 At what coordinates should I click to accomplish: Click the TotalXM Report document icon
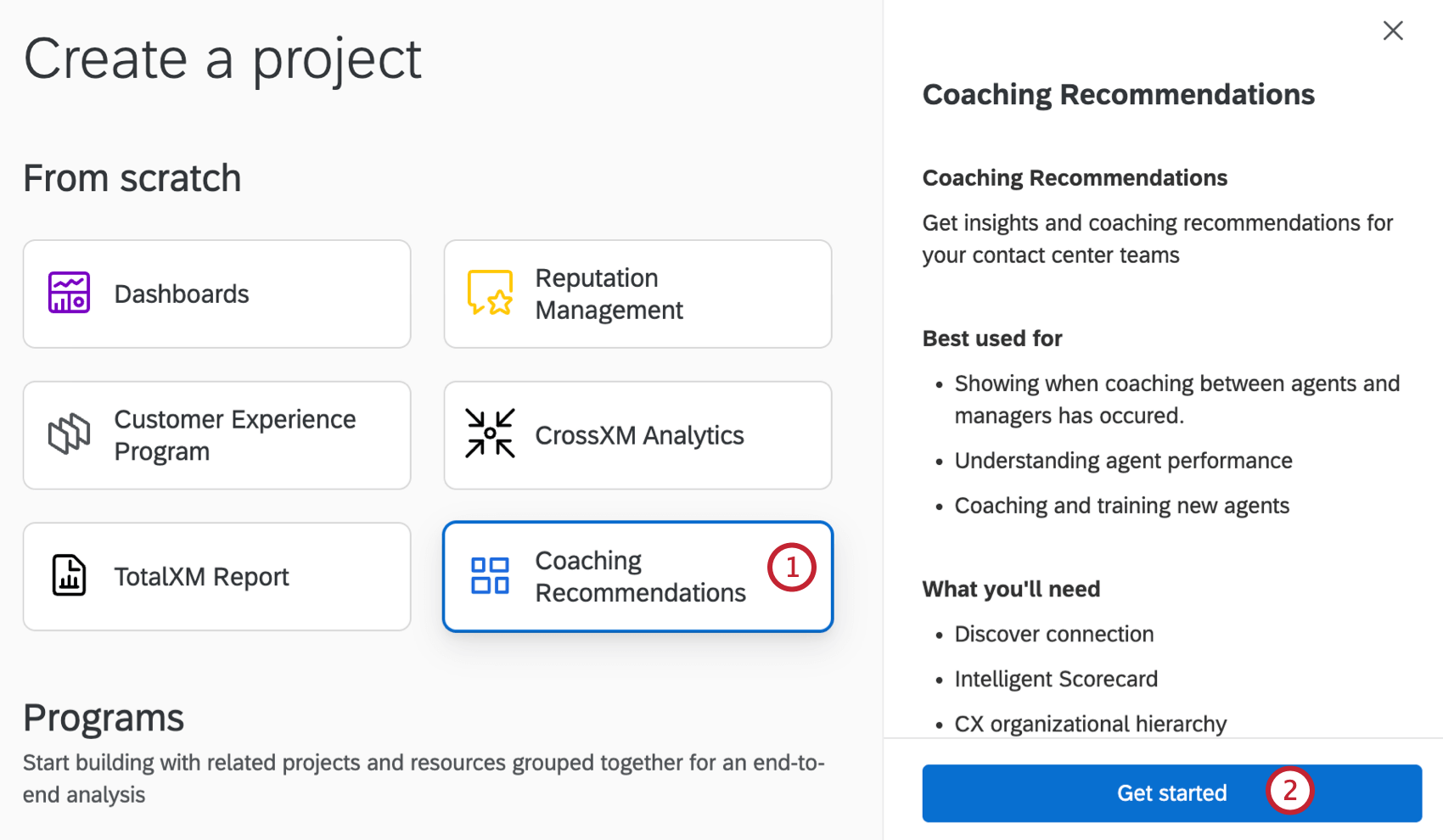pos(69,576)
